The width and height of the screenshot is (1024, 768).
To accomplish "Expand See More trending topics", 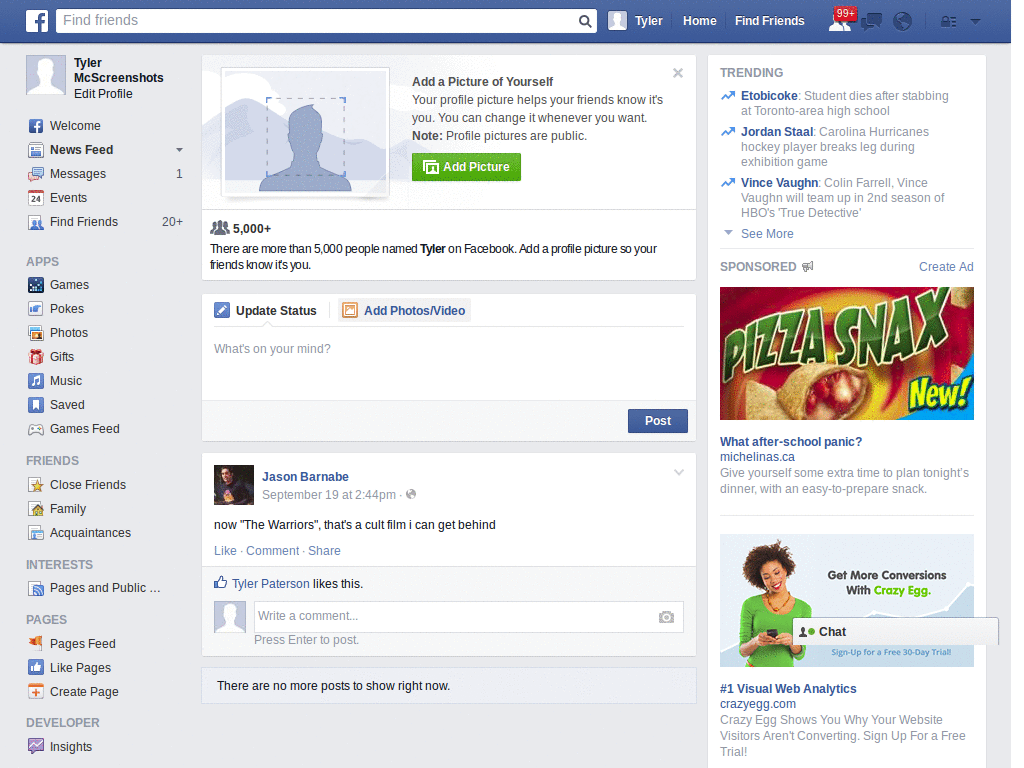I will 767,234.
